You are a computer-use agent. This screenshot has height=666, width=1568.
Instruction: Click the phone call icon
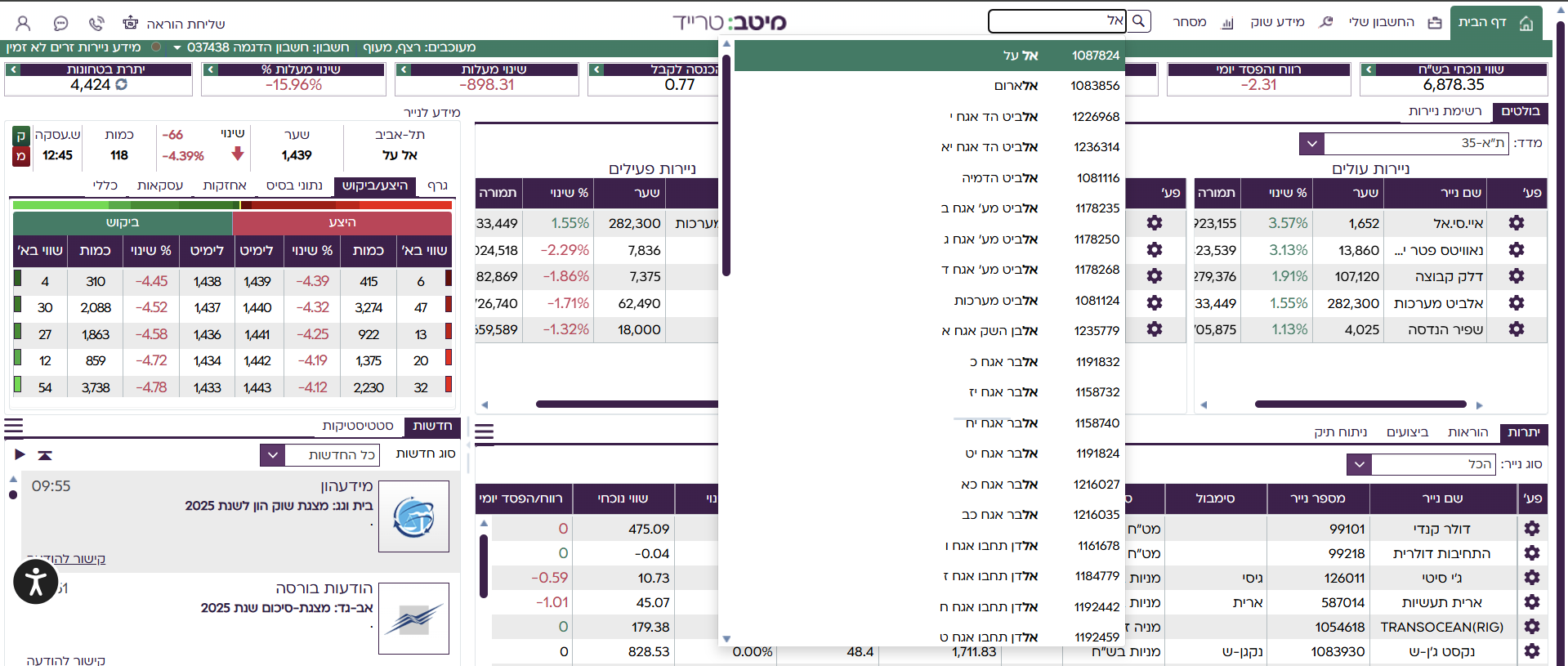96,23
